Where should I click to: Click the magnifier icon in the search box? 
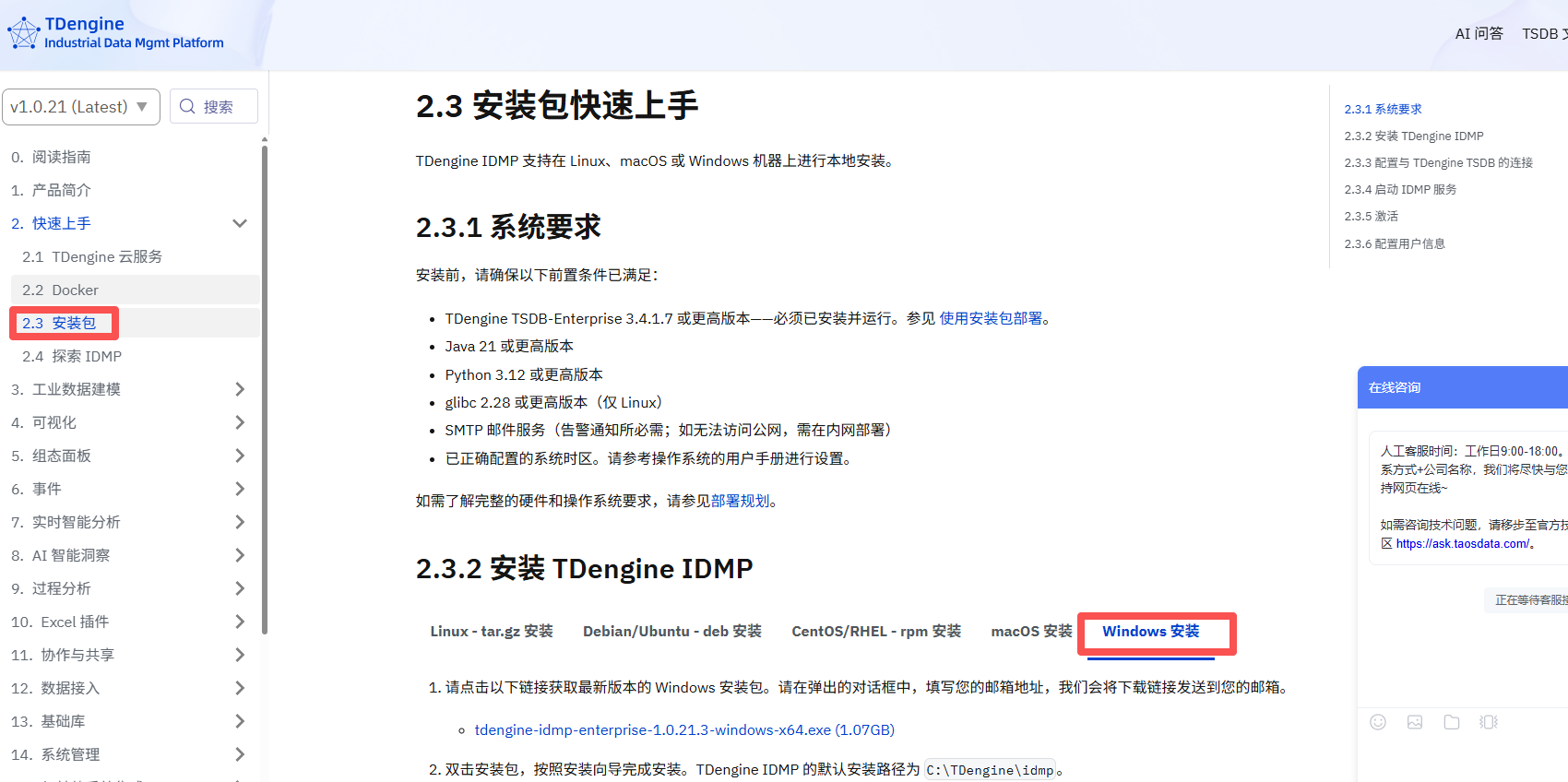[187, 106]
